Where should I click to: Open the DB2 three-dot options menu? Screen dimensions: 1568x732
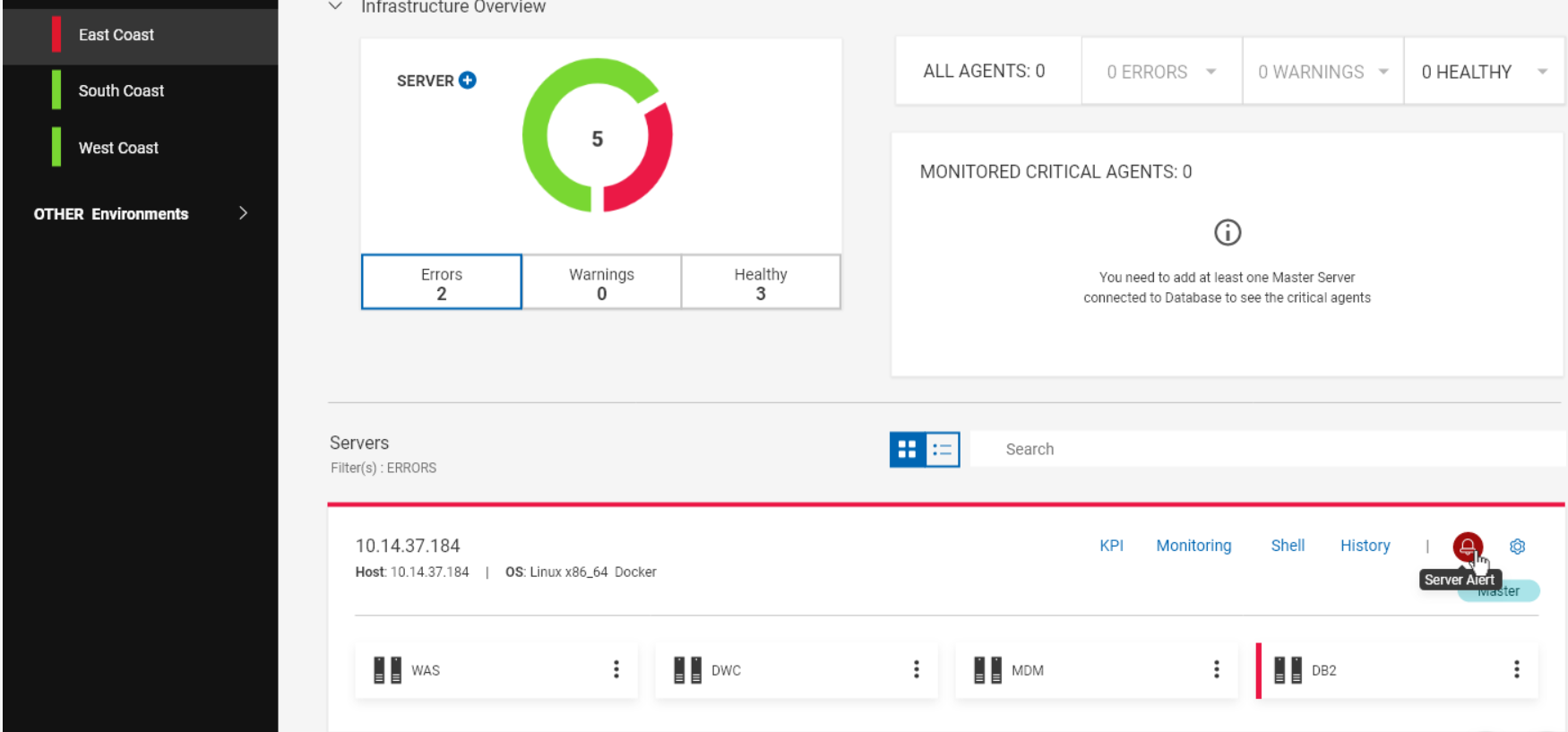click(x=1516, y=669)
